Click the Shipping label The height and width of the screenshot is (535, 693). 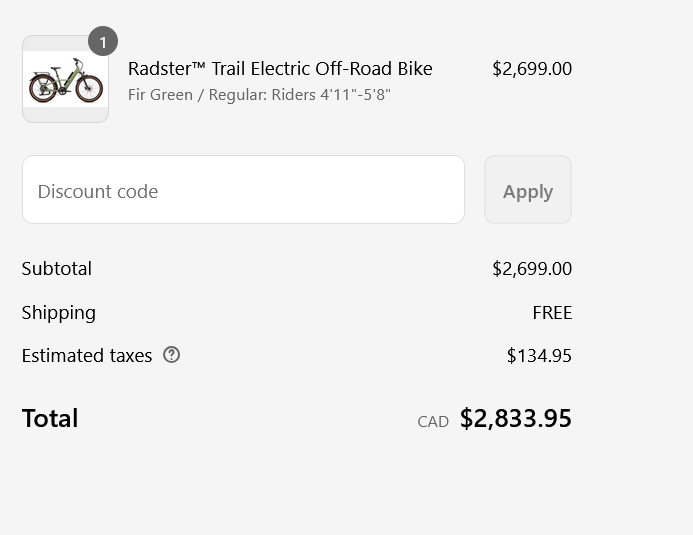tap(59, 313)
